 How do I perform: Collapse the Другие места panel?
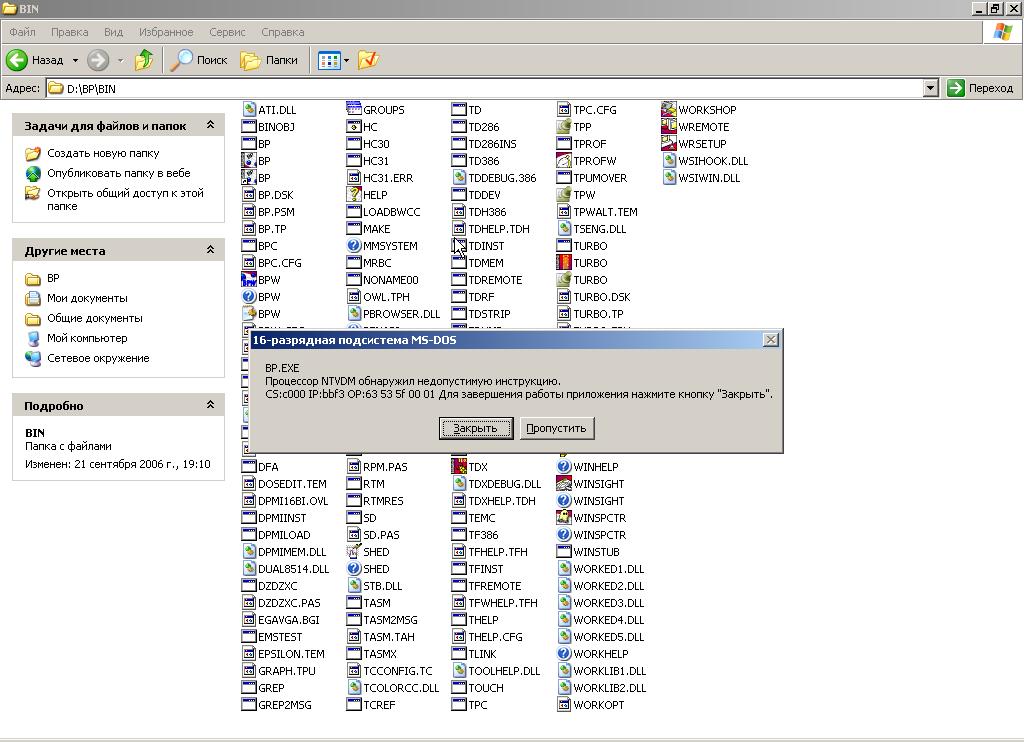(x=210, y=251)
